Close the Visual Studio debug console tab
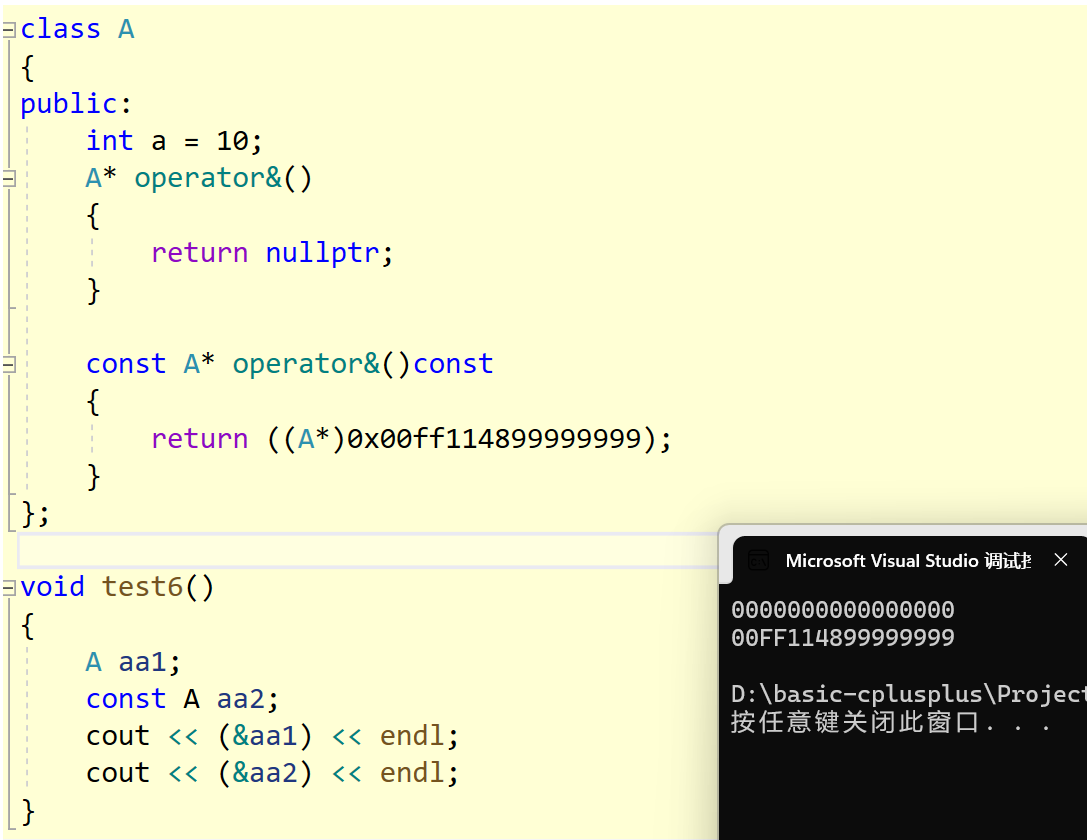The width and height of the screenshot is (1087, 840). (1061, 560)
